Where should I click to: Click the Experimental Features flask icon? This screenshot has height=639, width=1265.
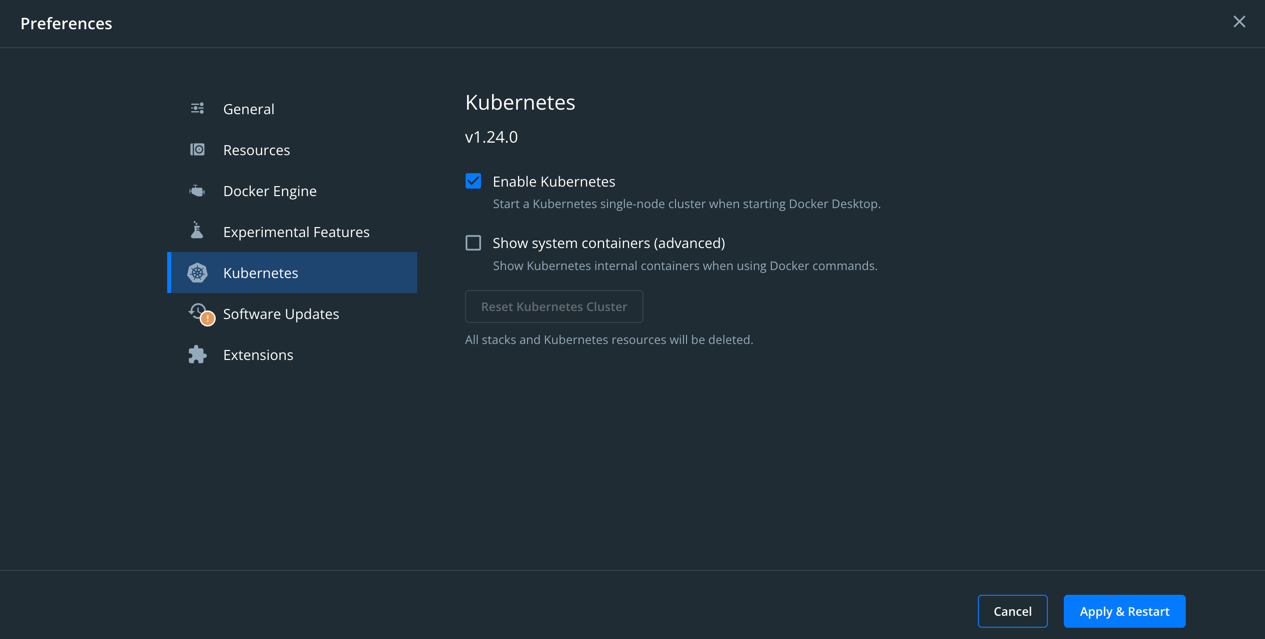[x=197, y=231]
